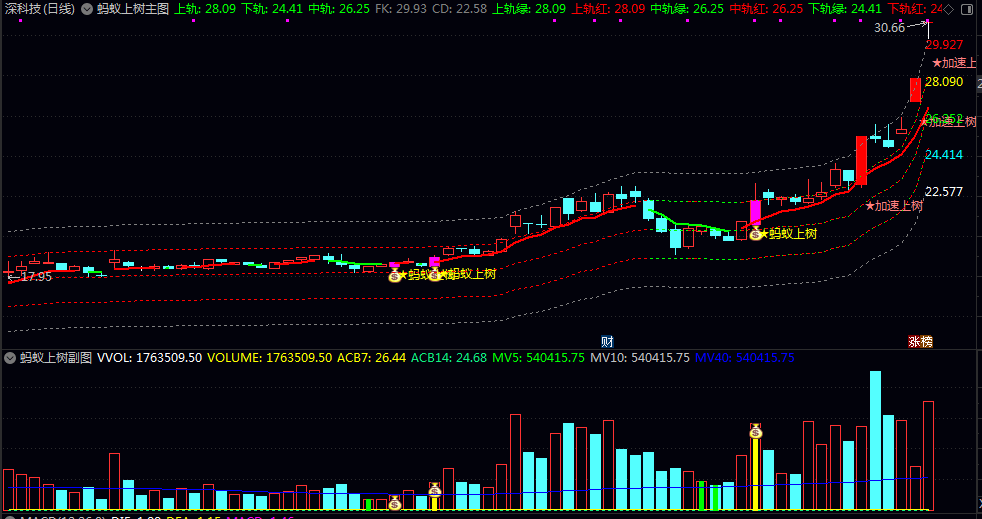Click the 涨榜 marker on the chart
The height and width of the screenshot is (519, 982).
[921, 342]
